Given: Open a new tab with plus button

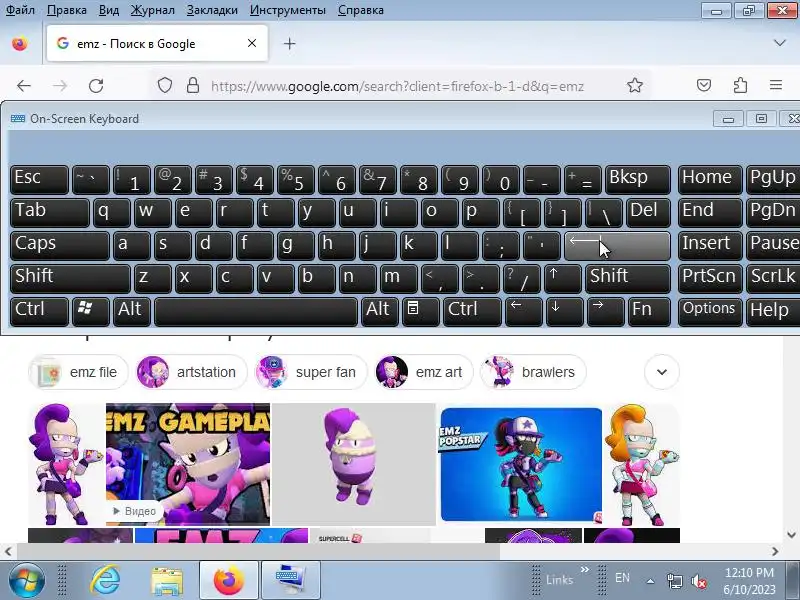Looking at the screenshot, I should [289, 44].
